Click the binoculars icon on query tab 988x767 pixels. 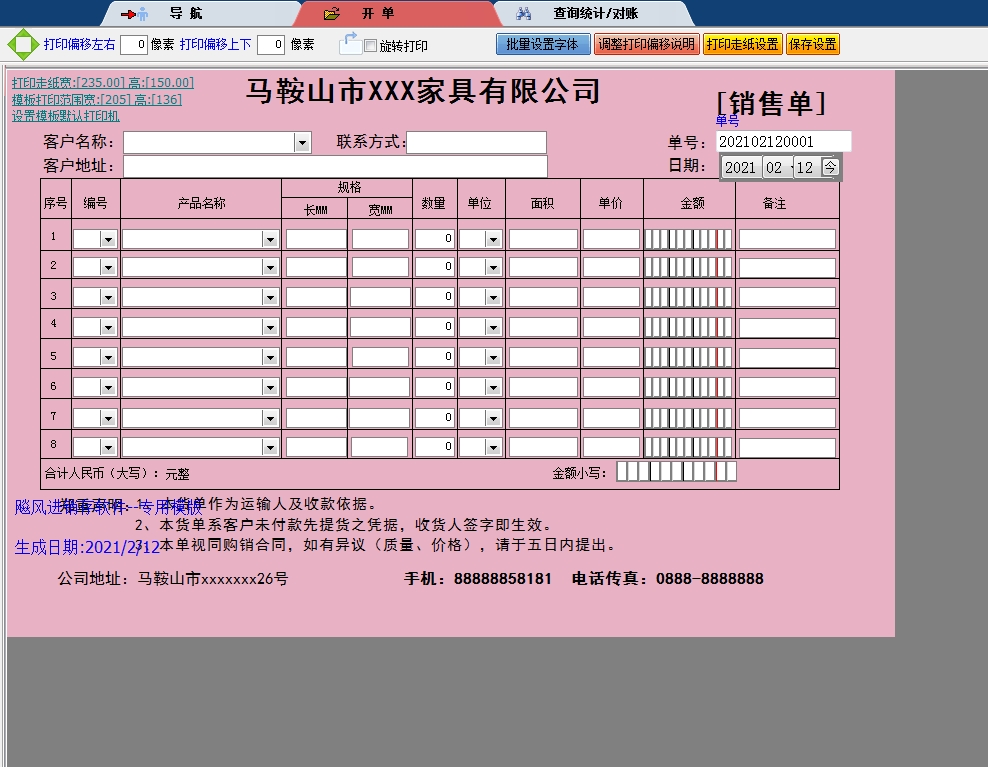click(x=523, y=14)
